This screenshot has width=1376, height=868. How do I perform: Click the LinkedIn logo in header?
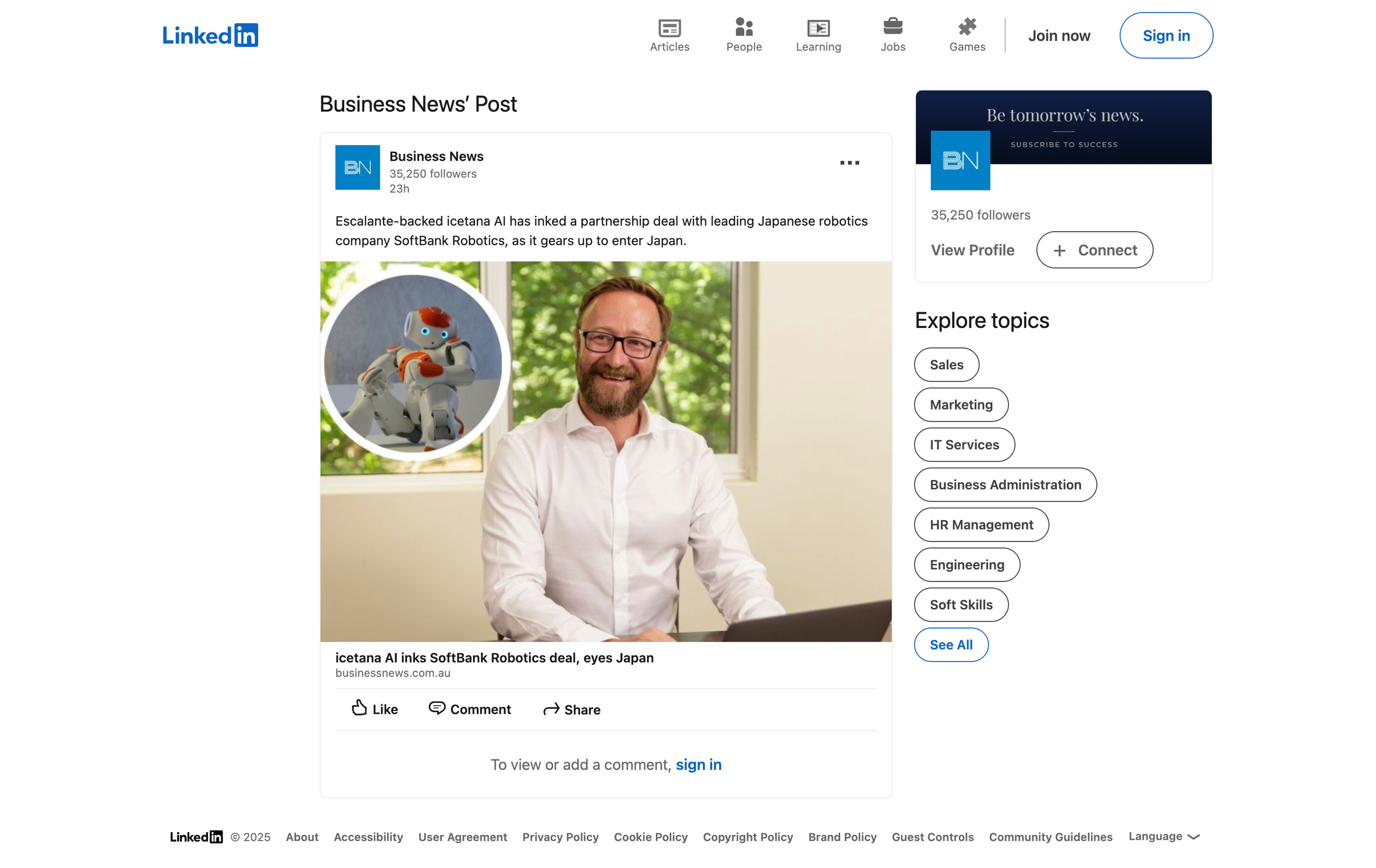tap(210, 35)
